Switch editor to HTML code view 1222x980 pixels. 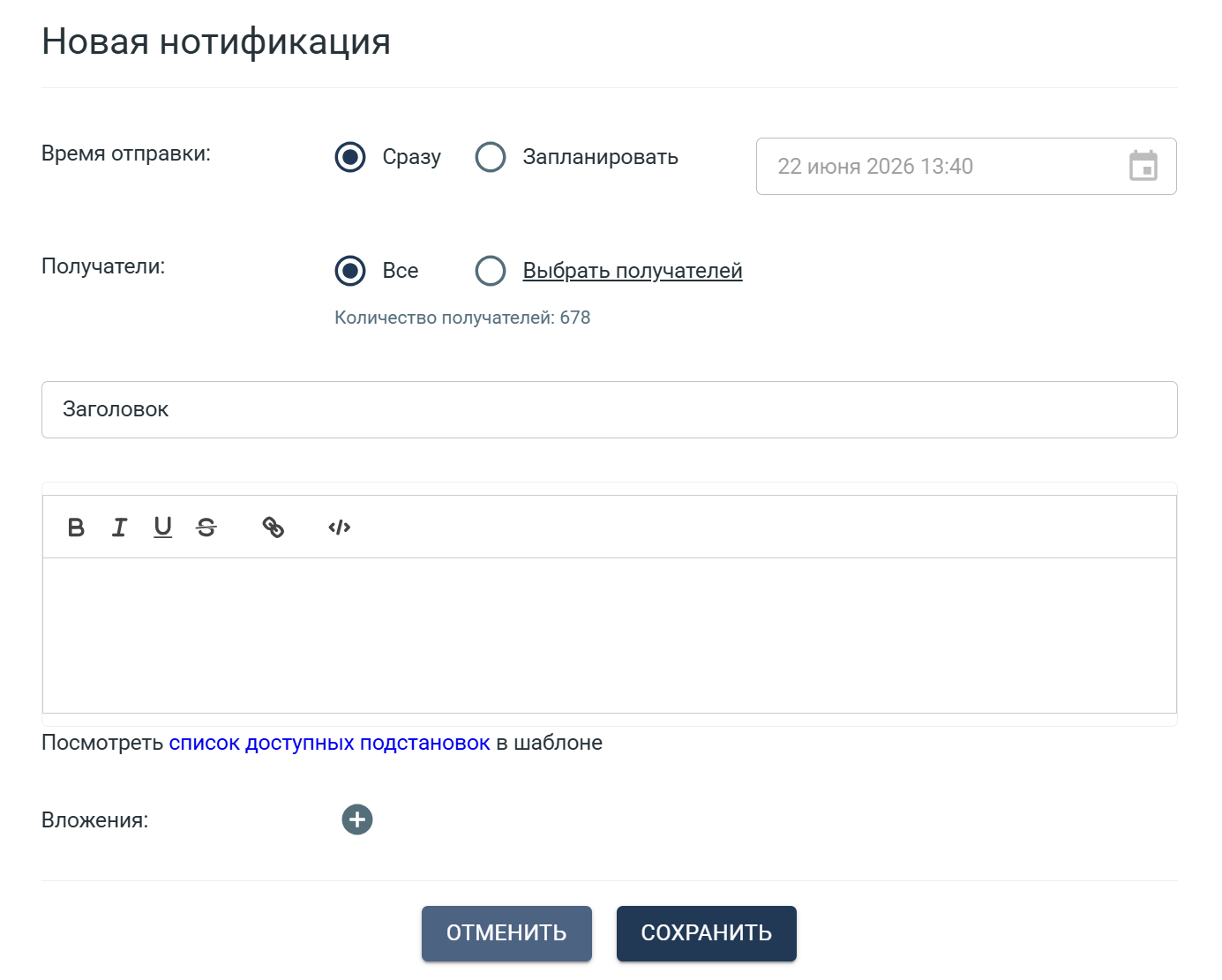(x=340, y=527)
